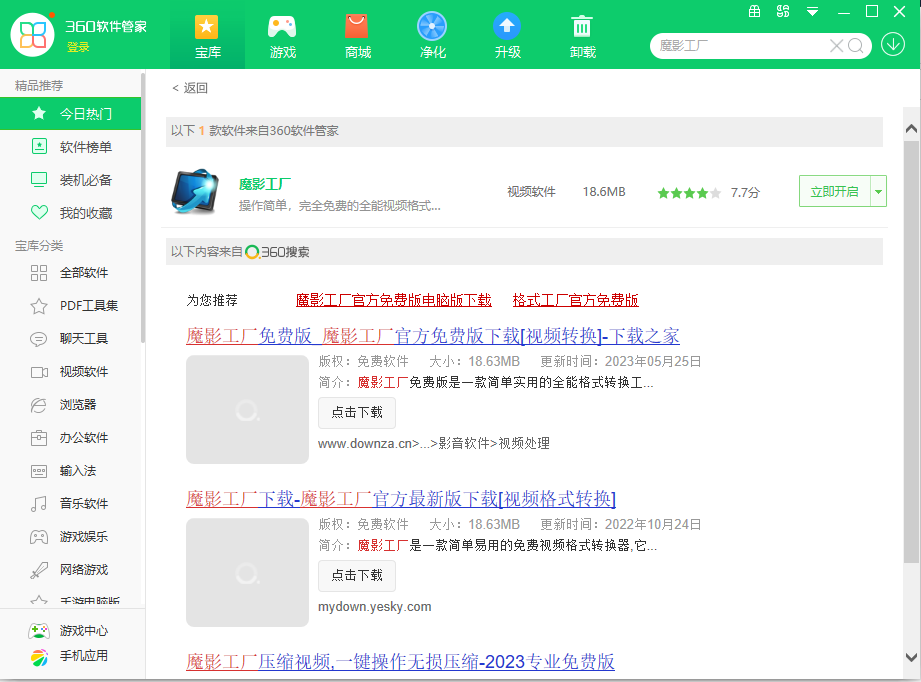This screenshot has width=921, height=682.
Task: Open 游戏中心 at sidebar bottom
Action: point(69,631)
